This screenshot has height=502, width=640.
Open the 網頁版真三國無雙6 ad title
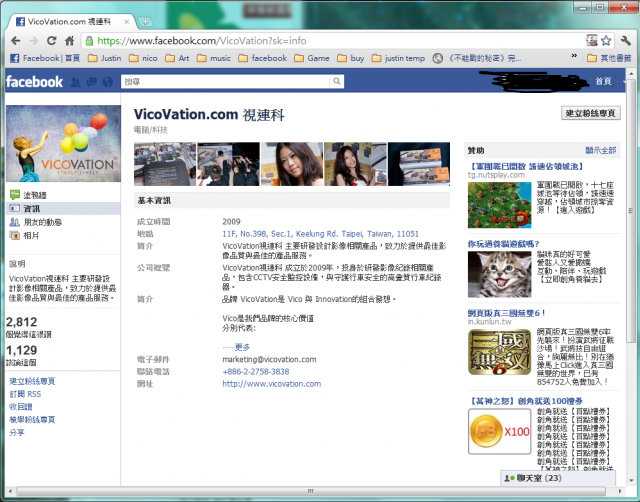tap(507, 313)
